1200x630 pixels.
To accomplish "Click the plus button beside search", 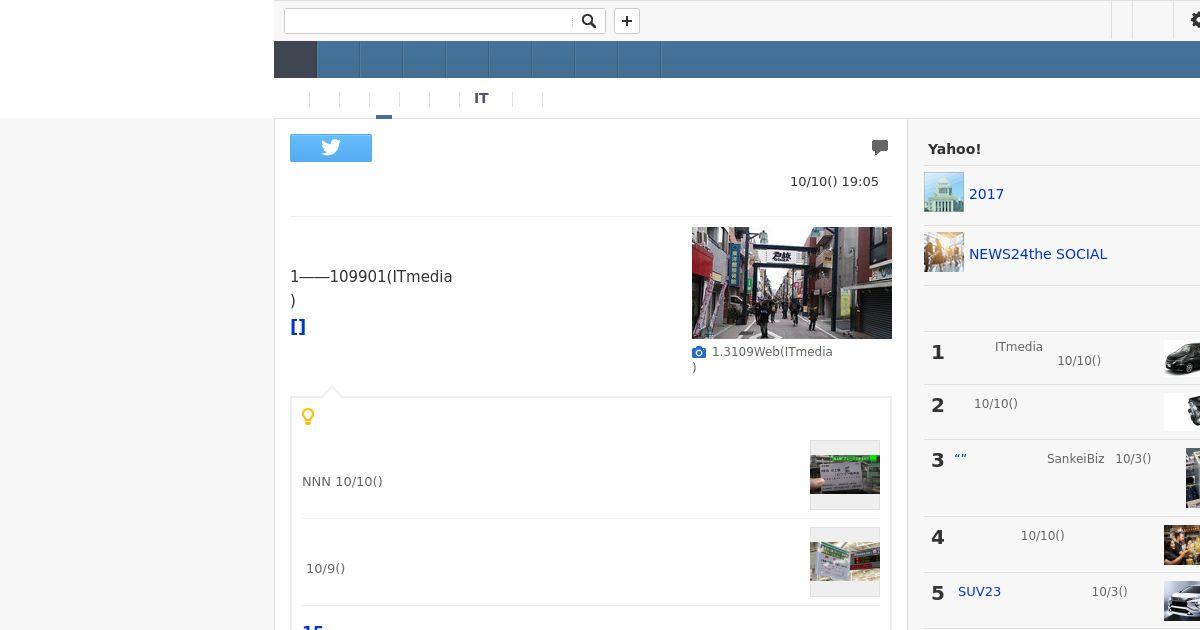I will coord(626,21).
